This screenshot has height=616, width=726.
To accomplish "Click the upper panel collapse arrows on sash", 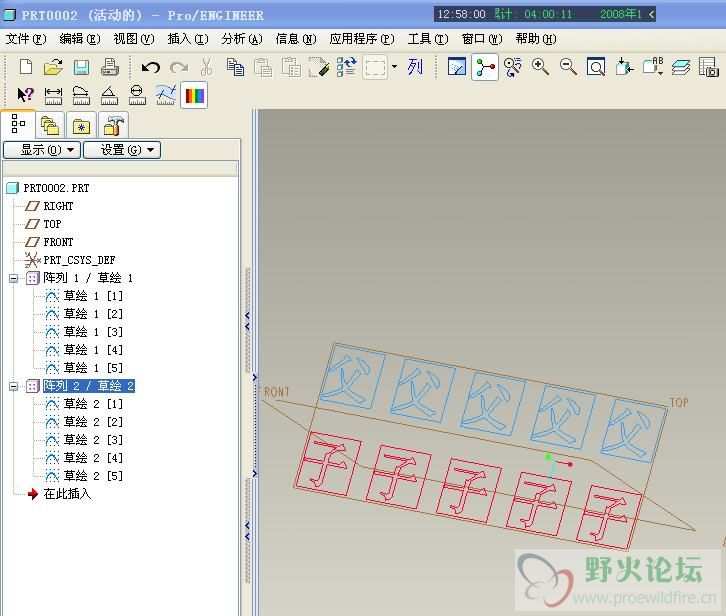I will (247, 321).
